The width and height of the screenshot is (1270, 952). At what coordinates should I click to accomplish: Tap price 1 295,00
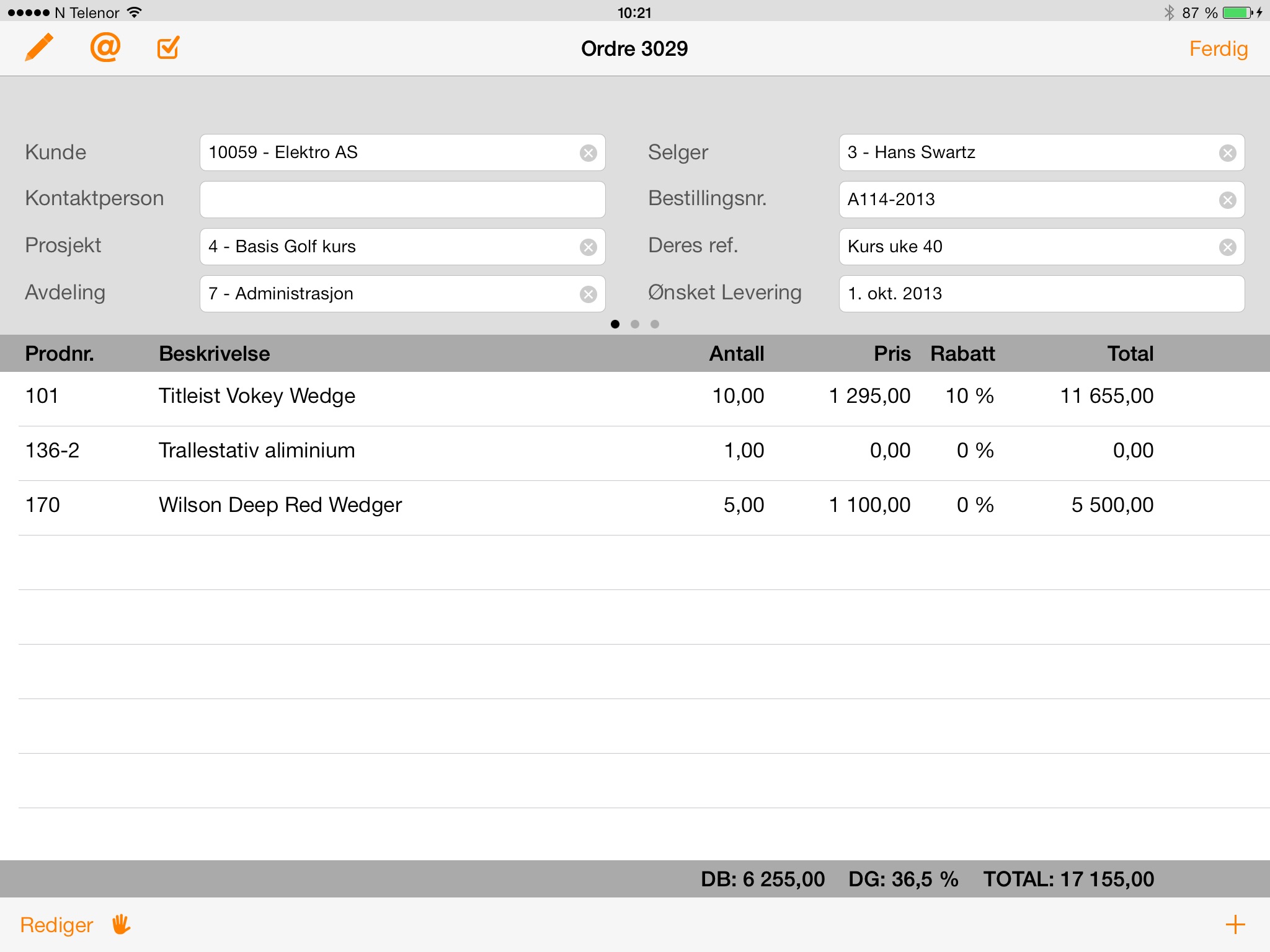pyautogui.click(x=869, y=395)
